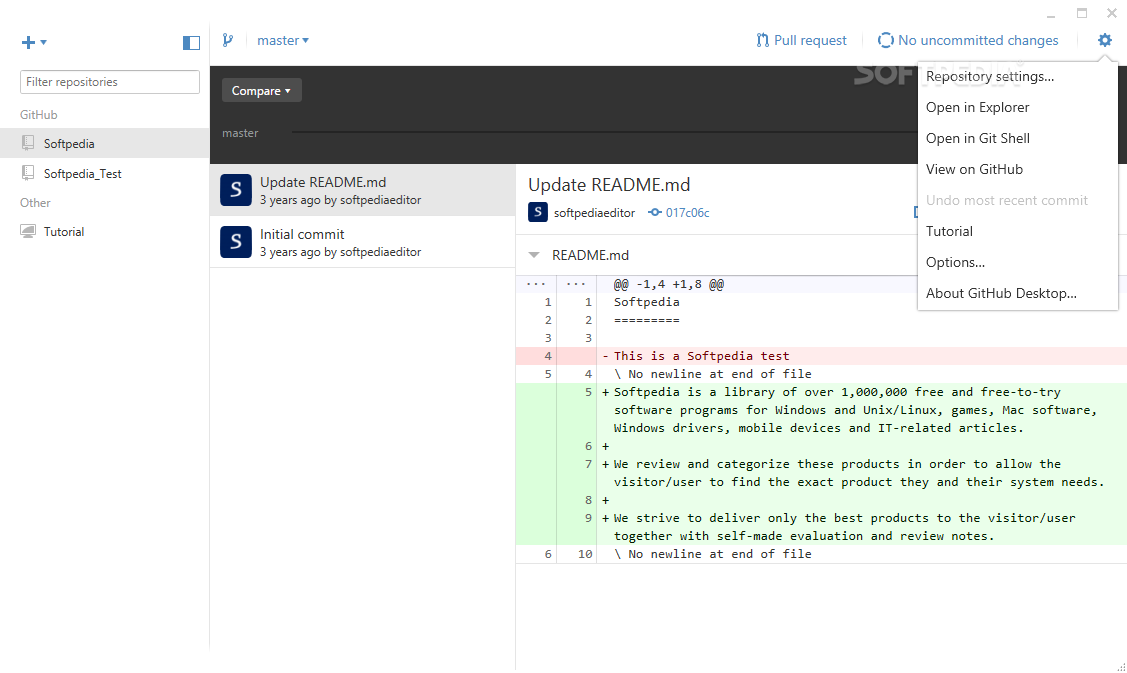This screenshot has height=673, width=1127.
Task: Collapse the README.md file diff
Action: click(x=534, y=255)
